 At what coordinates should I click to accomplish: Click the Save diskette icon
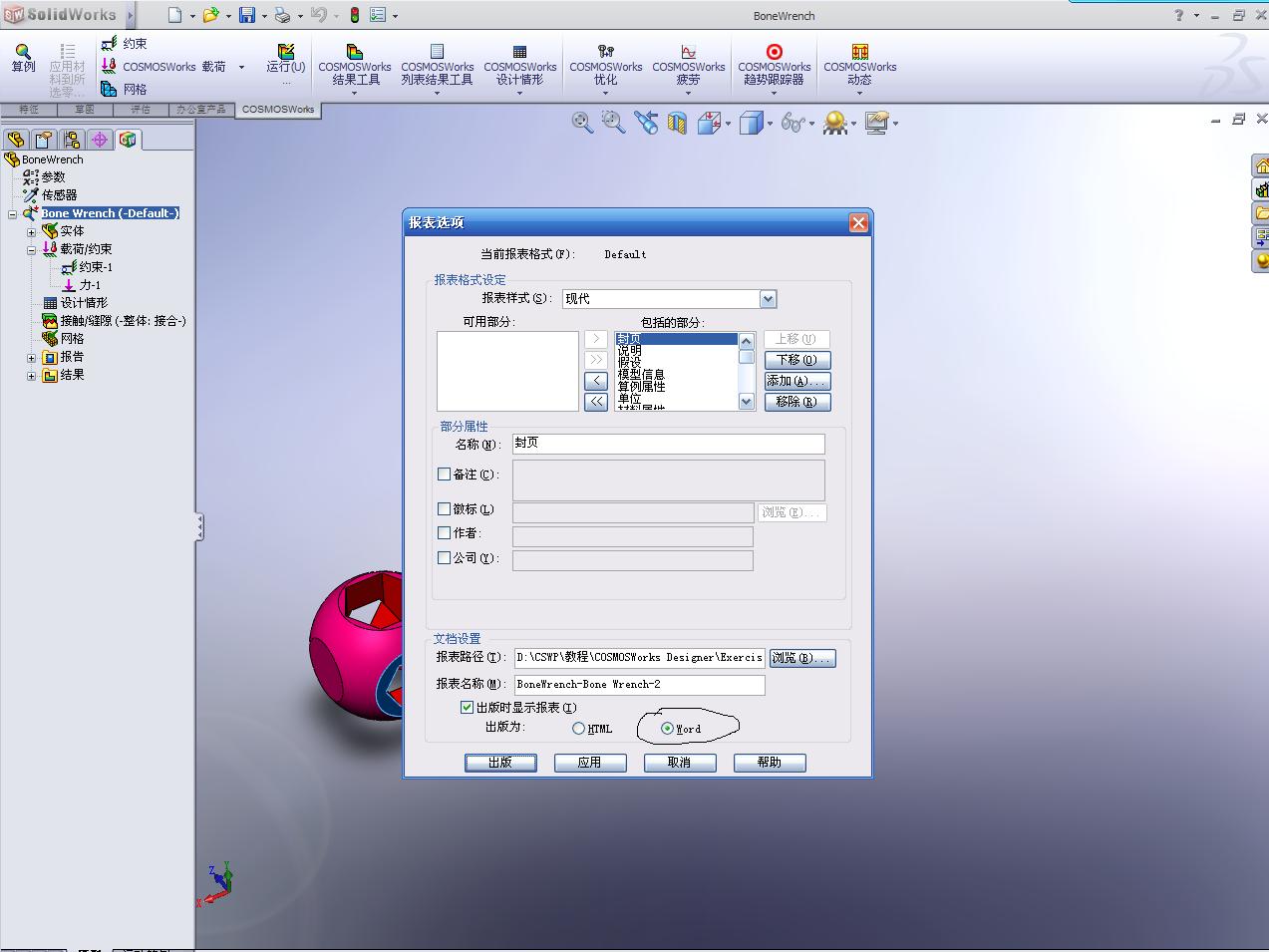[x=246, y=15]
